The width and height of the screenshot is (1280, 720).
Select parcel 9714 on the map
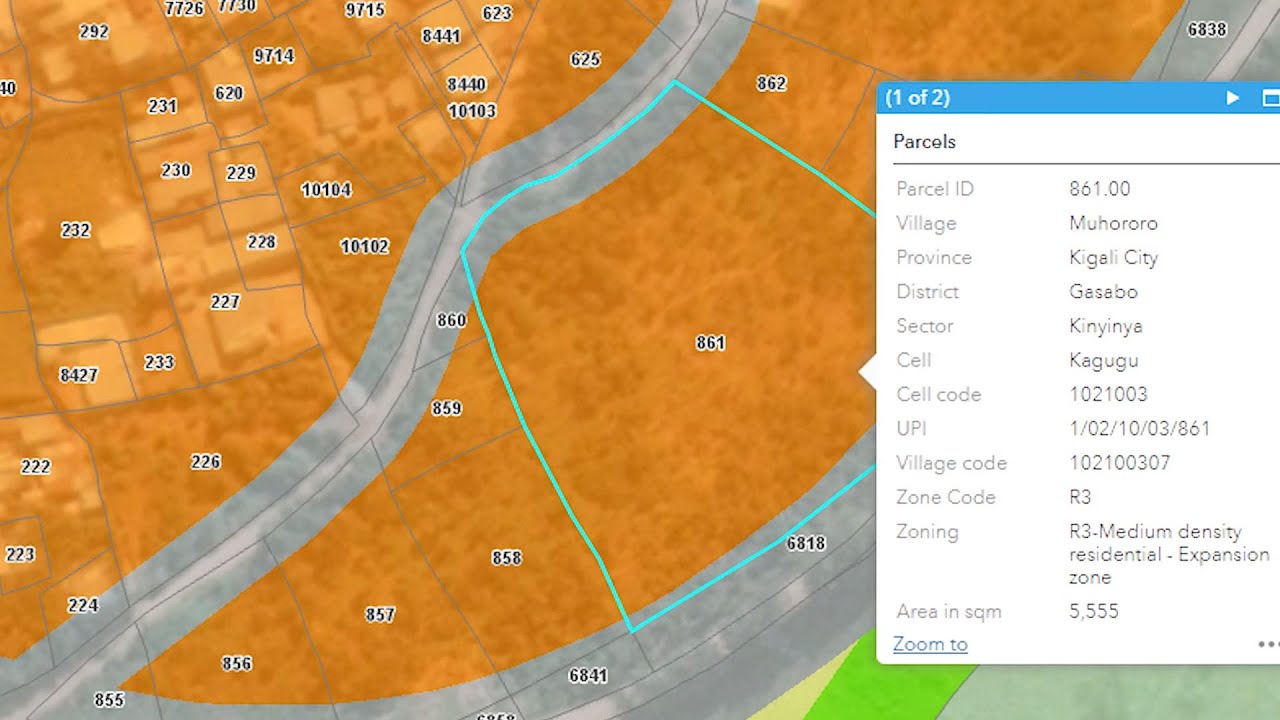274,56
